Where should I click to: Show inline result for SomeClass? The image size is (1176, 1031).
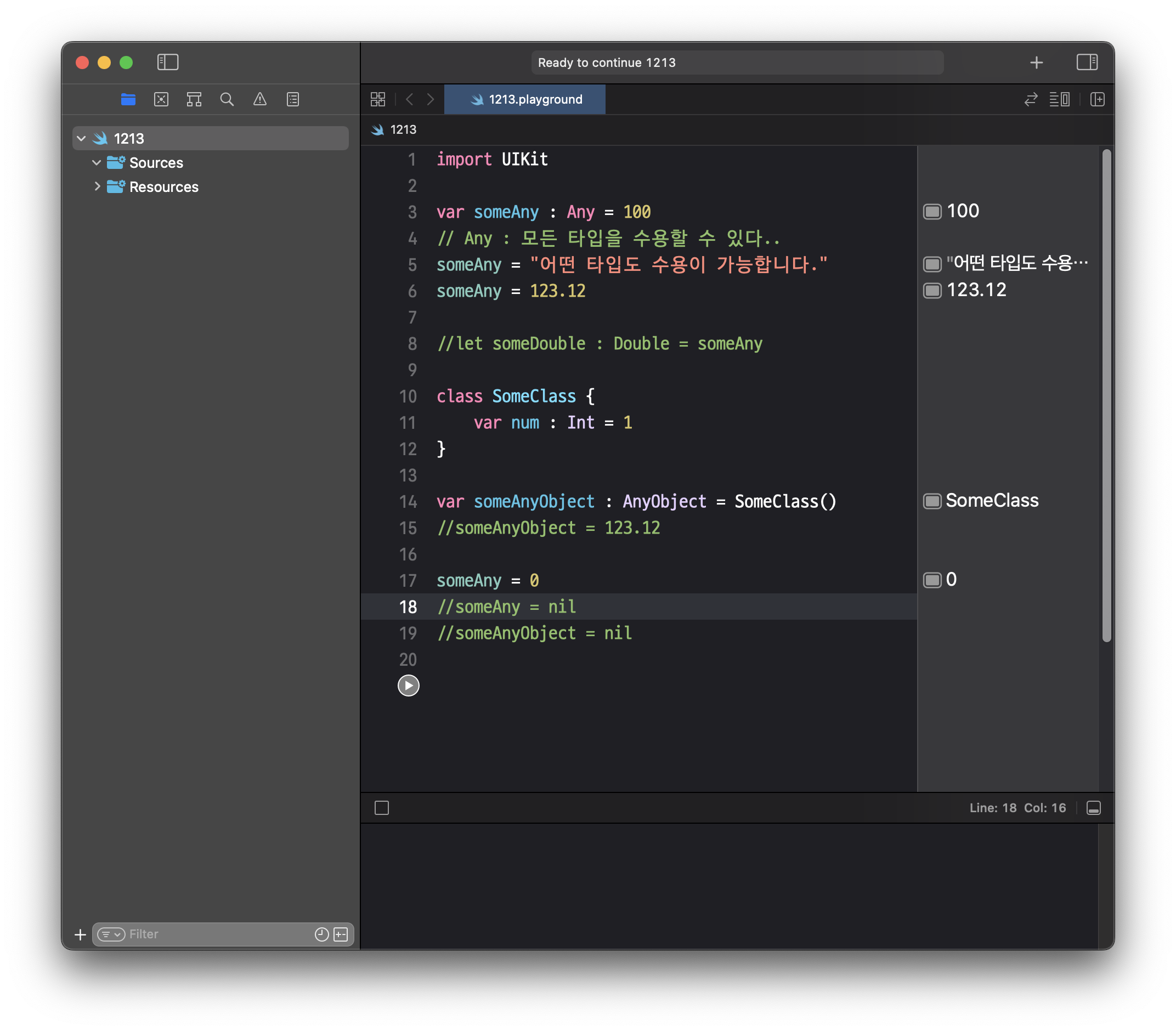[x=932, y=501]
